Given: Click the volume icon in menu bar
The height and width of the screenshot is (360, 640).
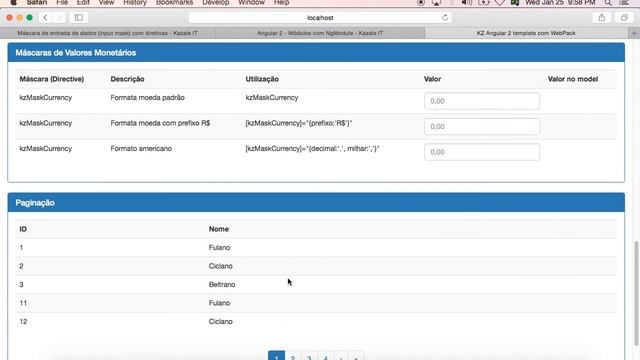Looking at the screenshot, I should click(467, 2).
